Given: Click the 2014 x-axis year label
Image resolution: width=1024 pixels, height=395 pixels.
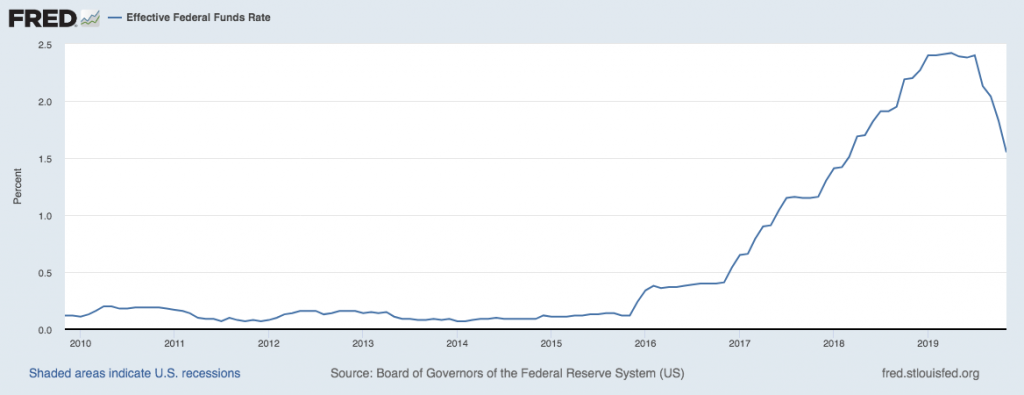Looking at the screenshot, I should (x=457, y=342).
